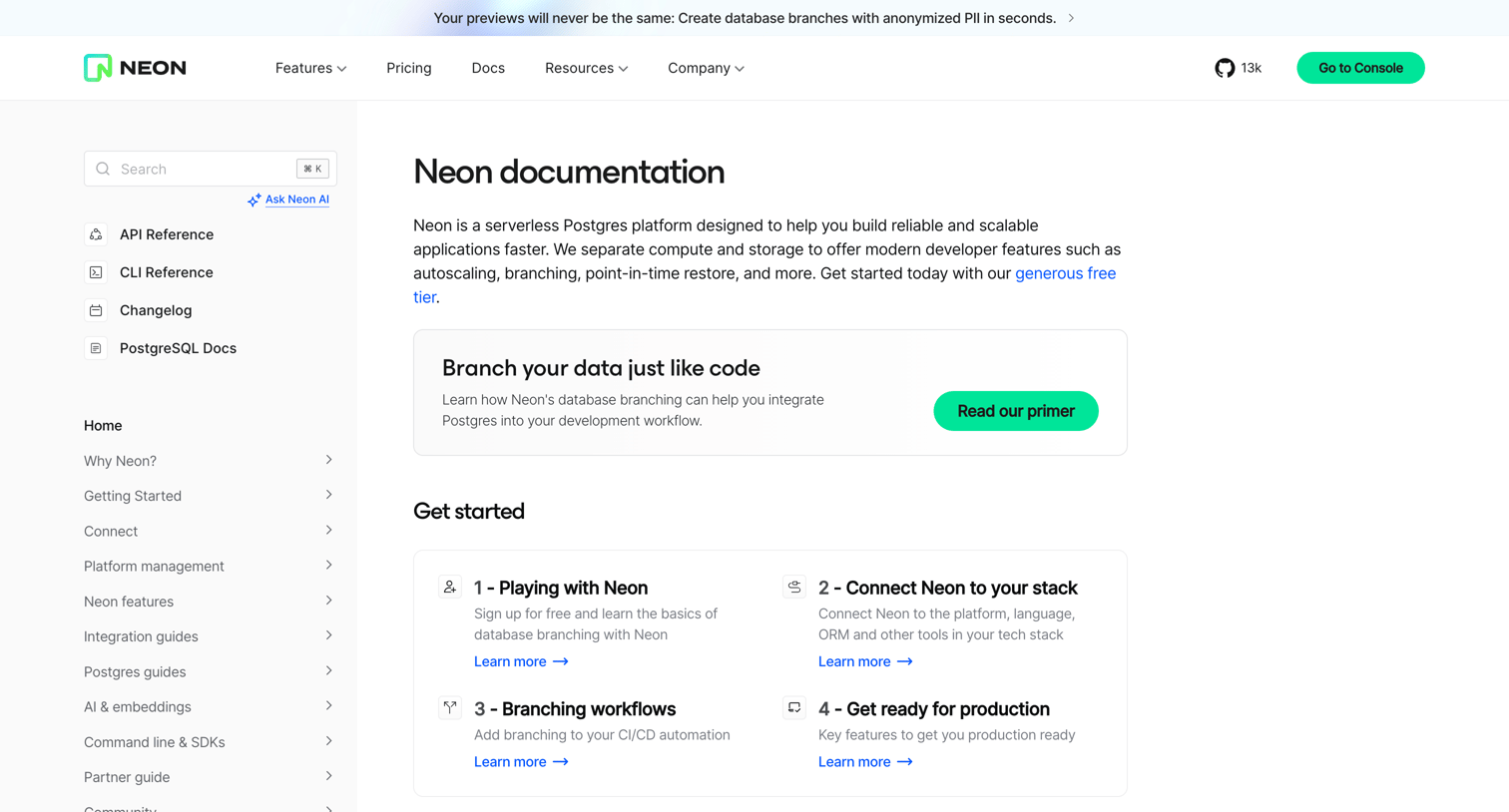Expand the Integration guides section
1509x812 pixels.
click(209, 636)
